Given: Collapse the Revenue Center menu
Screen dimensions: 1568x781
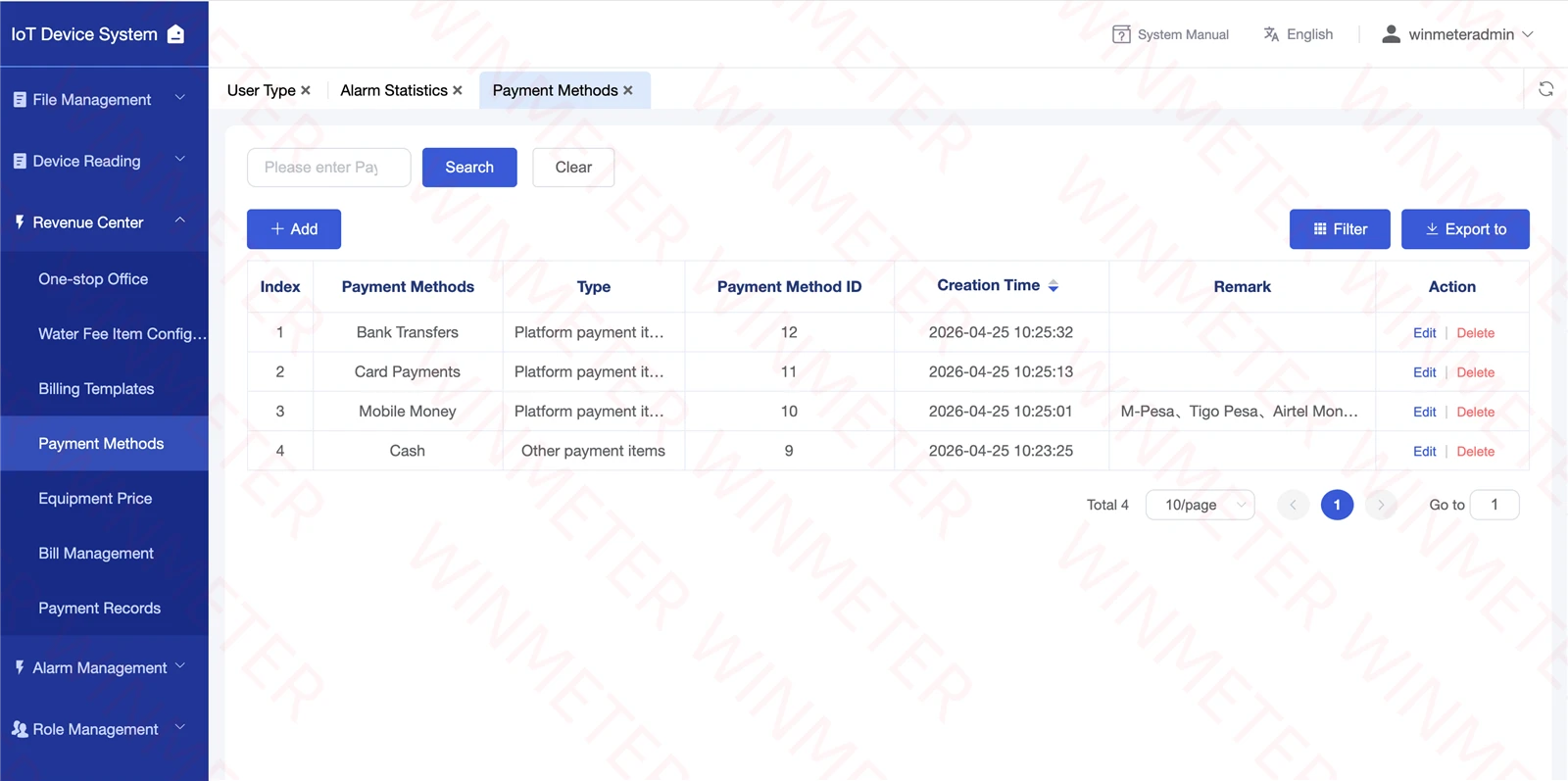Looking at the screenshot, I should [104, 222].
